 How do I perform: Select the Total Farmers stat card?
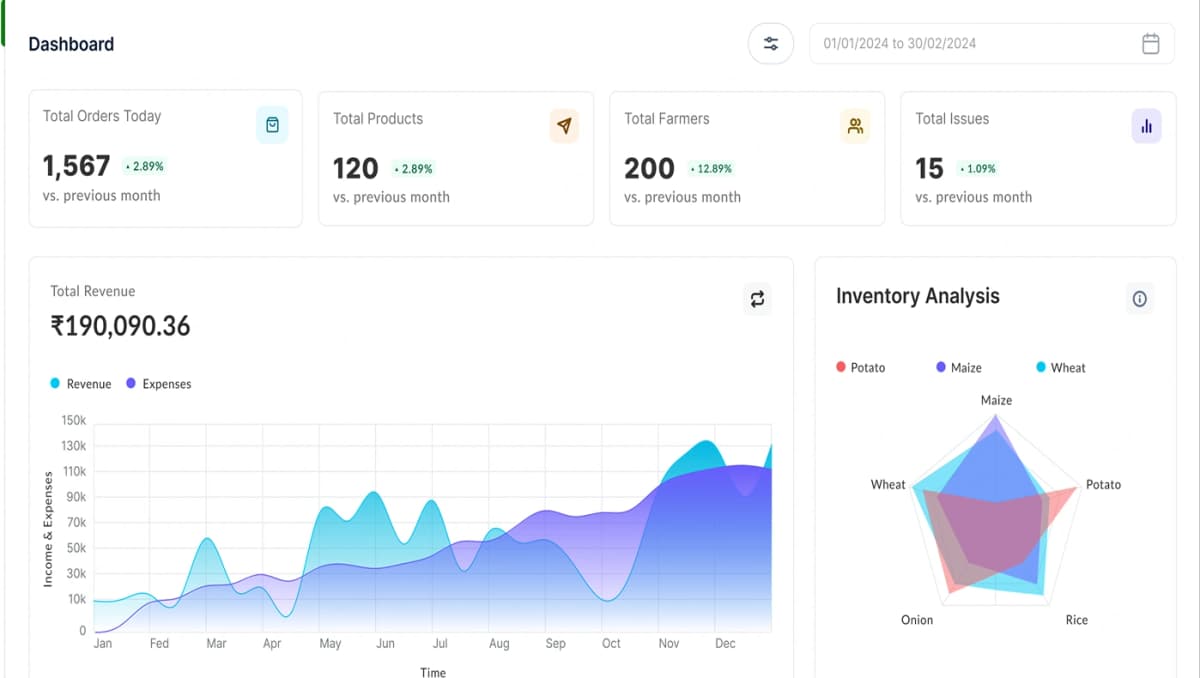[x=746, y=159]
